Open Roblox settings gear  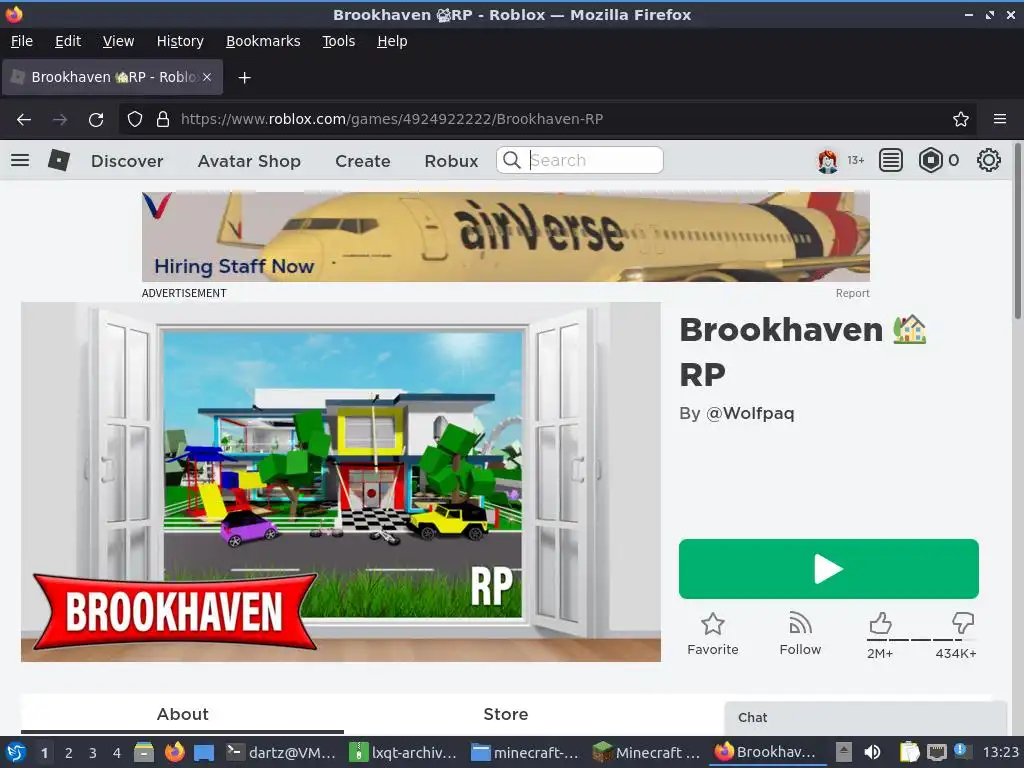pyautogui.click(x=989, y=160)
